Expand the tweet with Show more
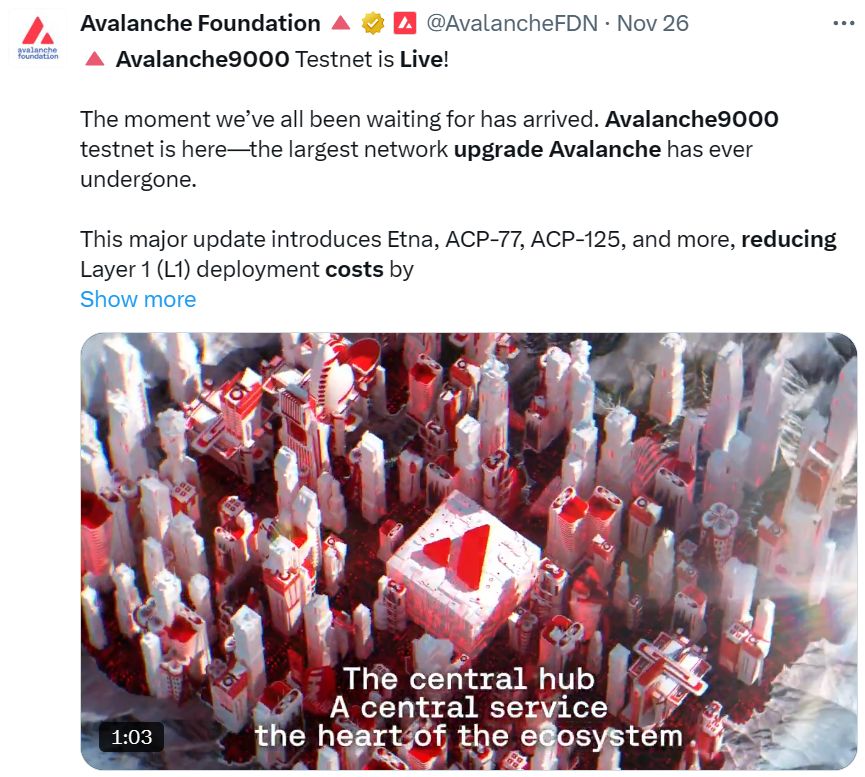865x777 pixels. point(138,299)
